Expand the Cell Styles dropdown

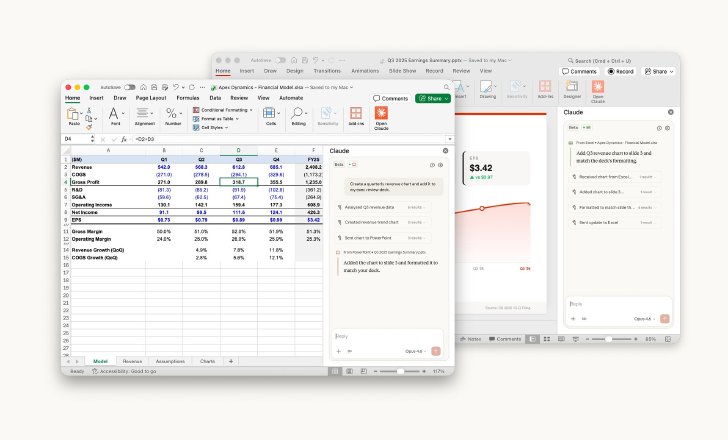point(227,128)
